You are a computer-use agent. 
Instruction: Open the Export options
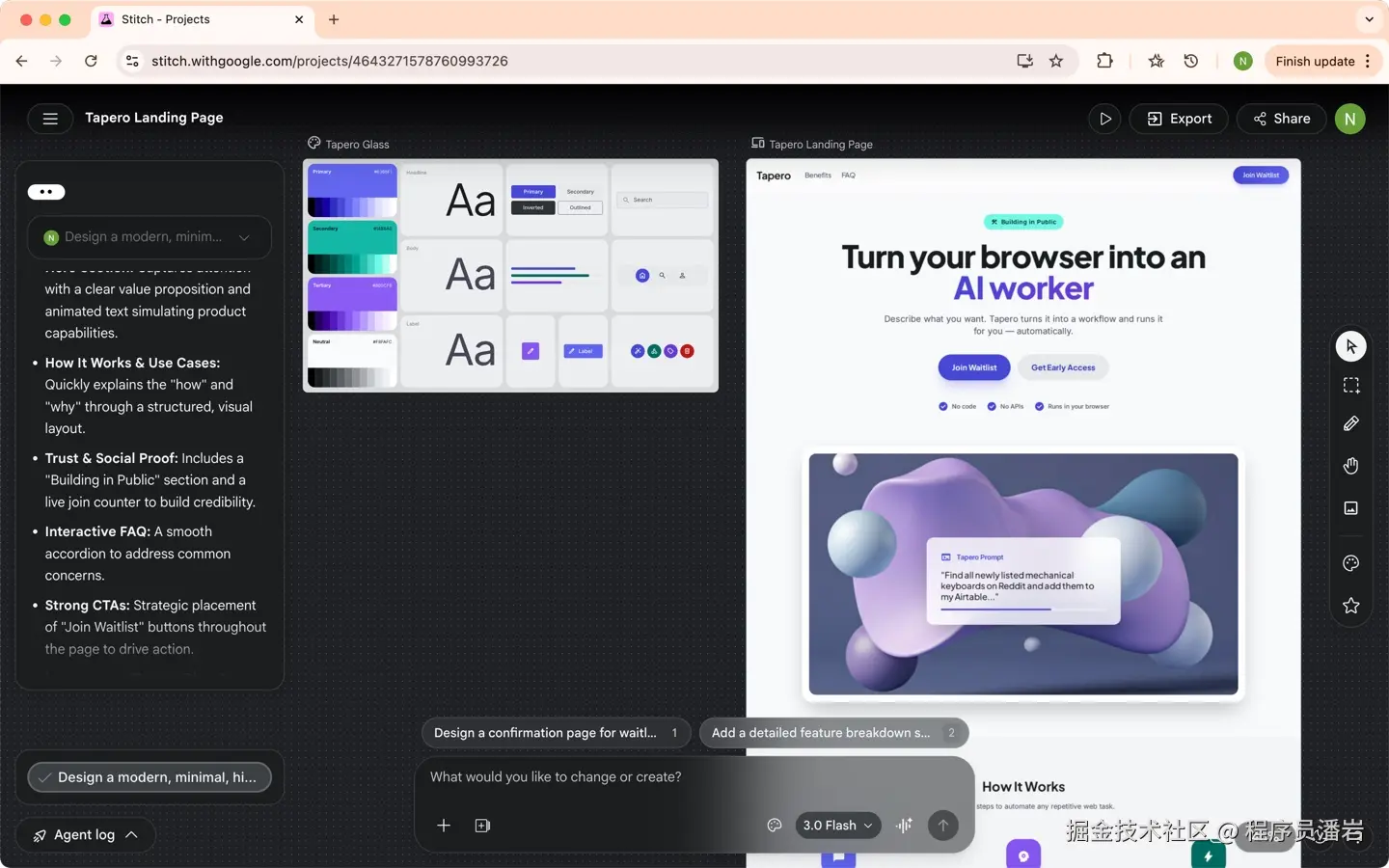[1179, 119]
